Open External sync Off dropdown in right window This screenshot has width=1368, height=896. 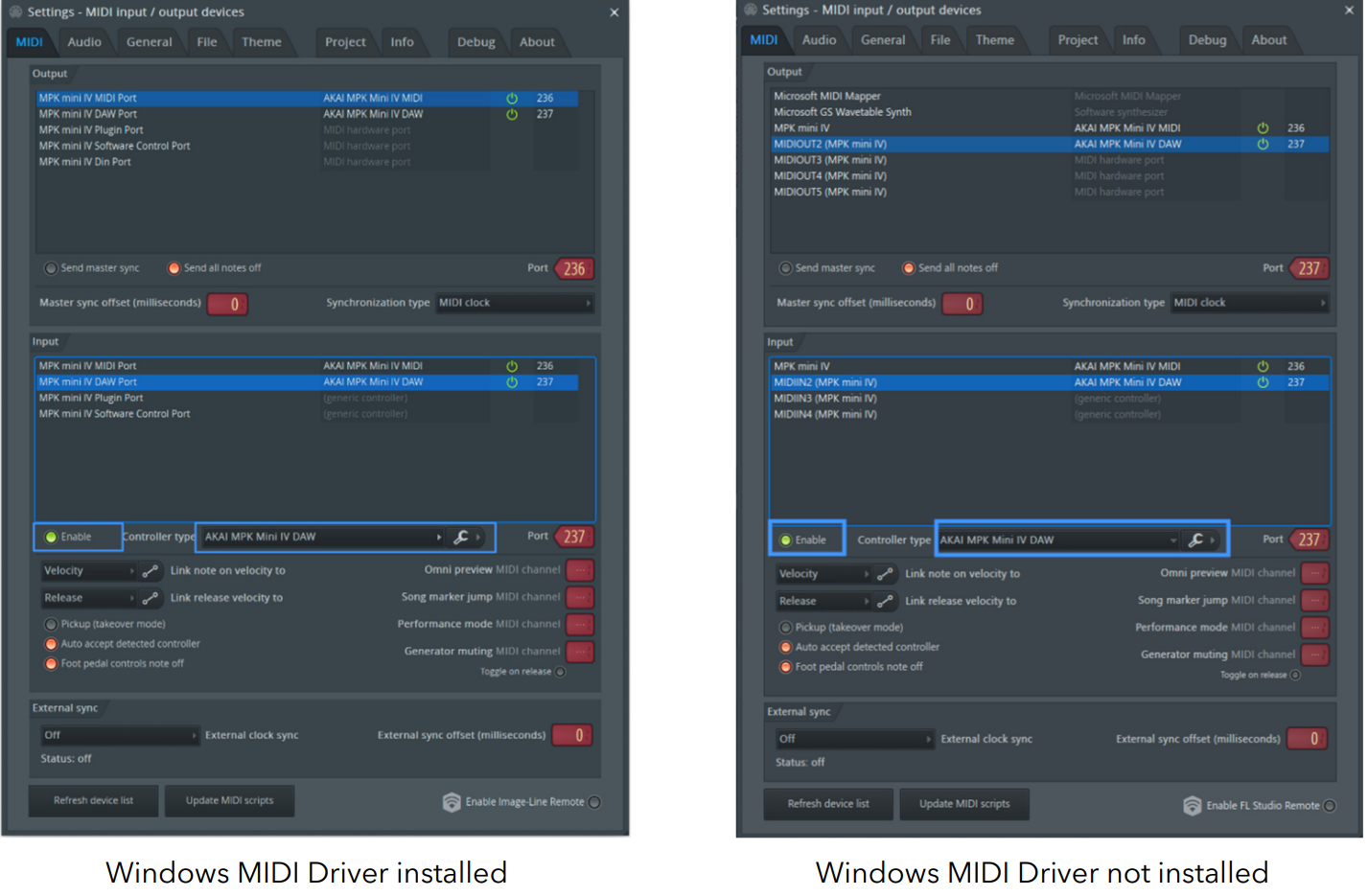[x=855, y=739]
